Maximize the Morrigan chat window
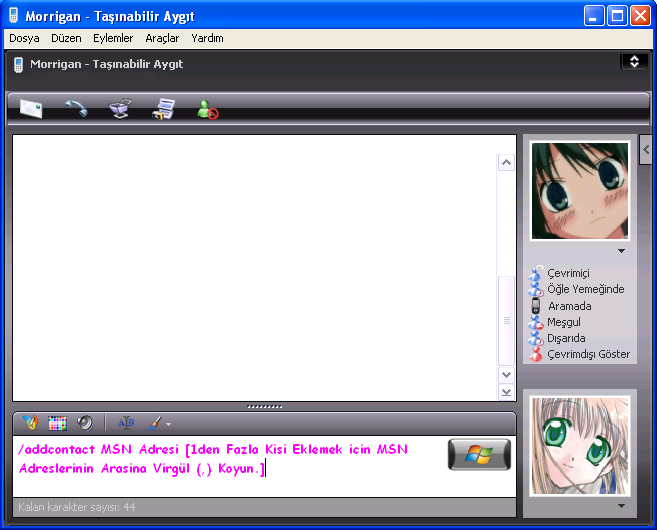This screenshot has width=657, height=530. coord(617,16)
